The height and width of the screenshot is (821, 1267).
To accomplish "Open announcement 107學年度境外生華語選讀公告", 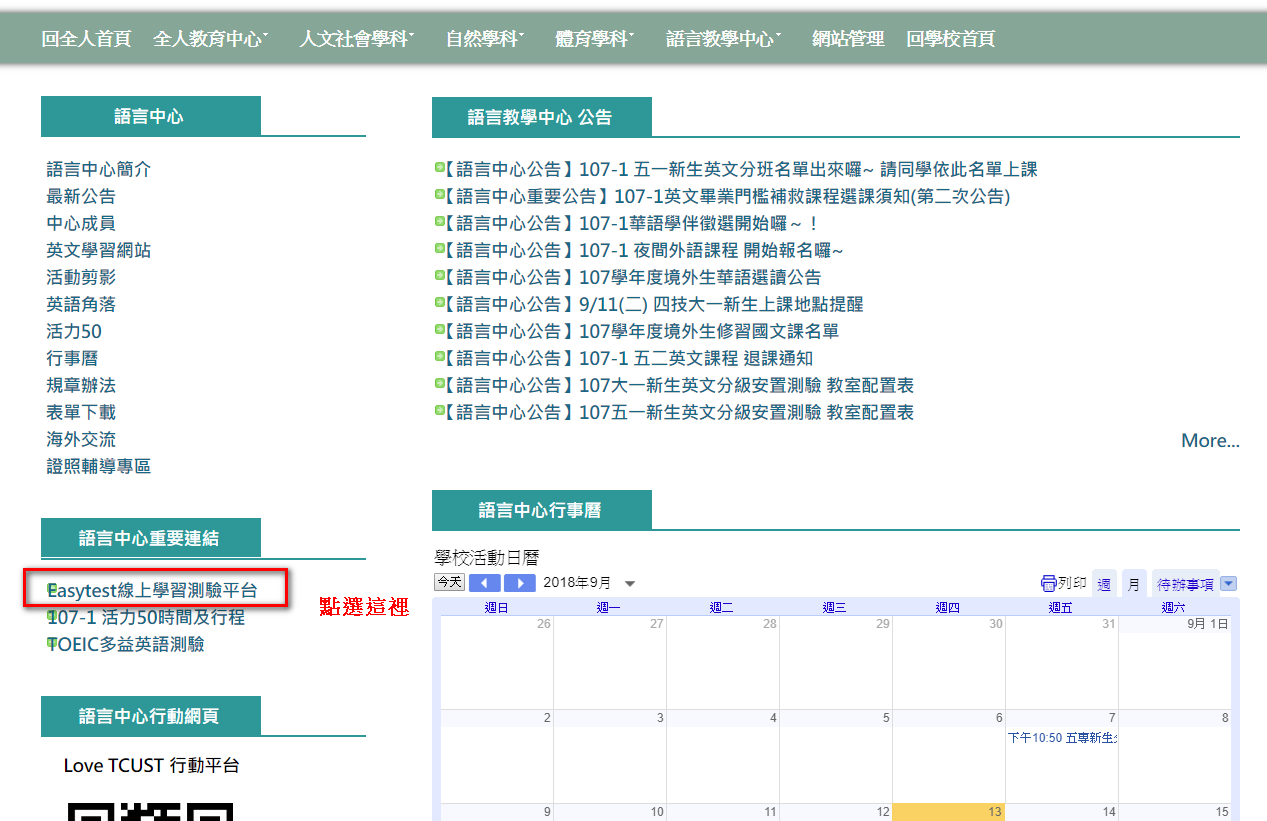I will 633,278.
